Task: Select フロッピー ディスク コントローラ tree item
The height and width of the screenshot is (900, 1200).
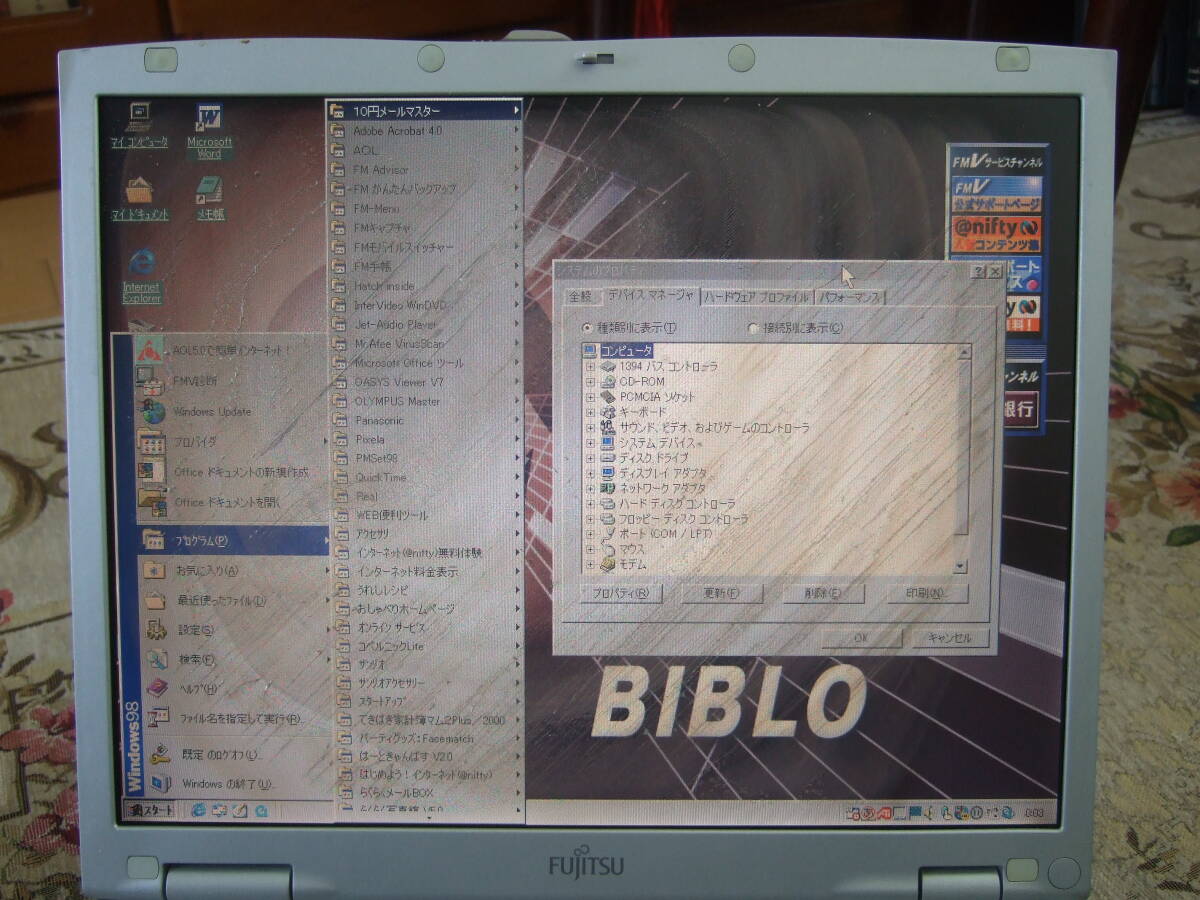Action: 683,520
